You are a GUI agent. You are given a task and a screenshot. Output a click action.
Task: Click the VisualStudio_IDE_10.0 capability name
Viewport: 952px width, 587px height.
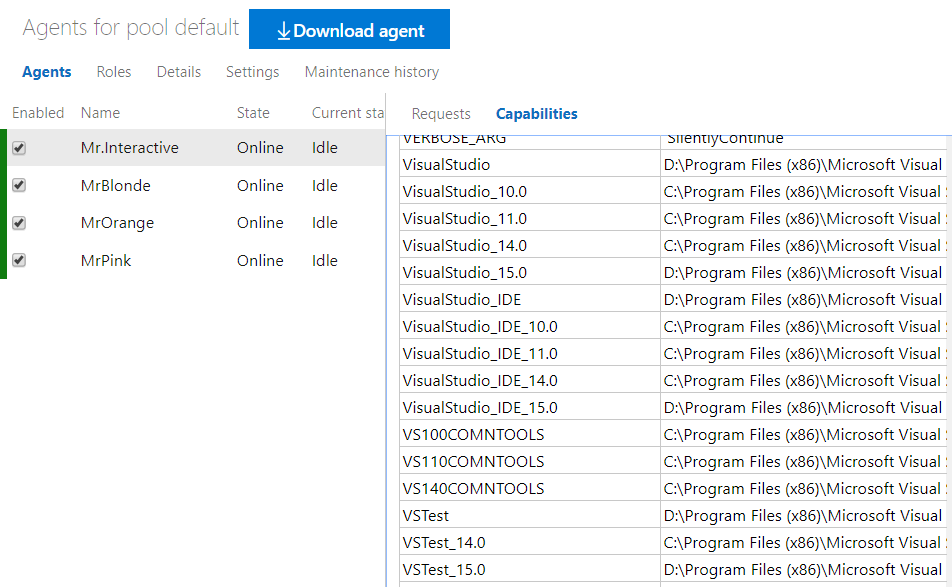point(480,327)
